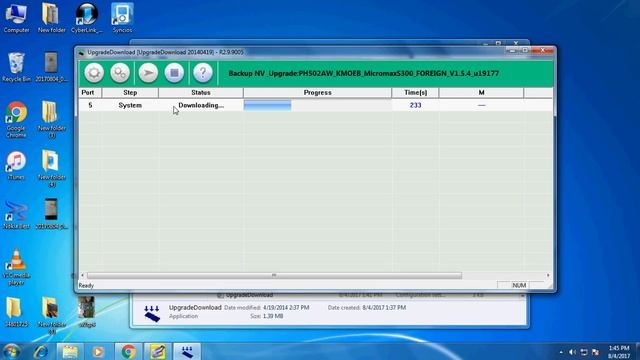Click the horizontal scrollbar thumb
The image size is (640, 360).
274,276
